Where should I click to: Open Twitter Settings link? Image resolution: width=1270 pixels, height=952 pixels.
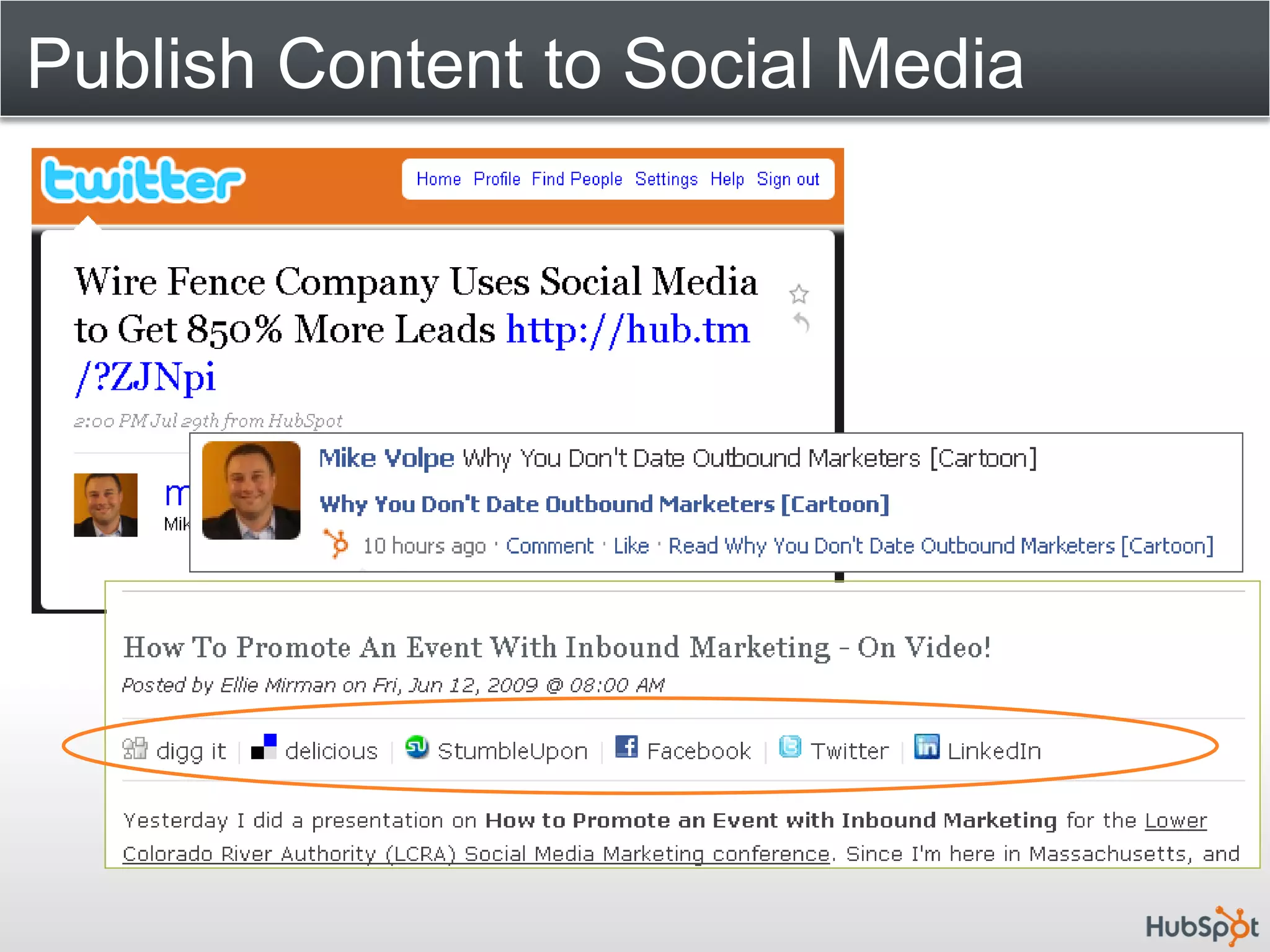tap(666, 179)
